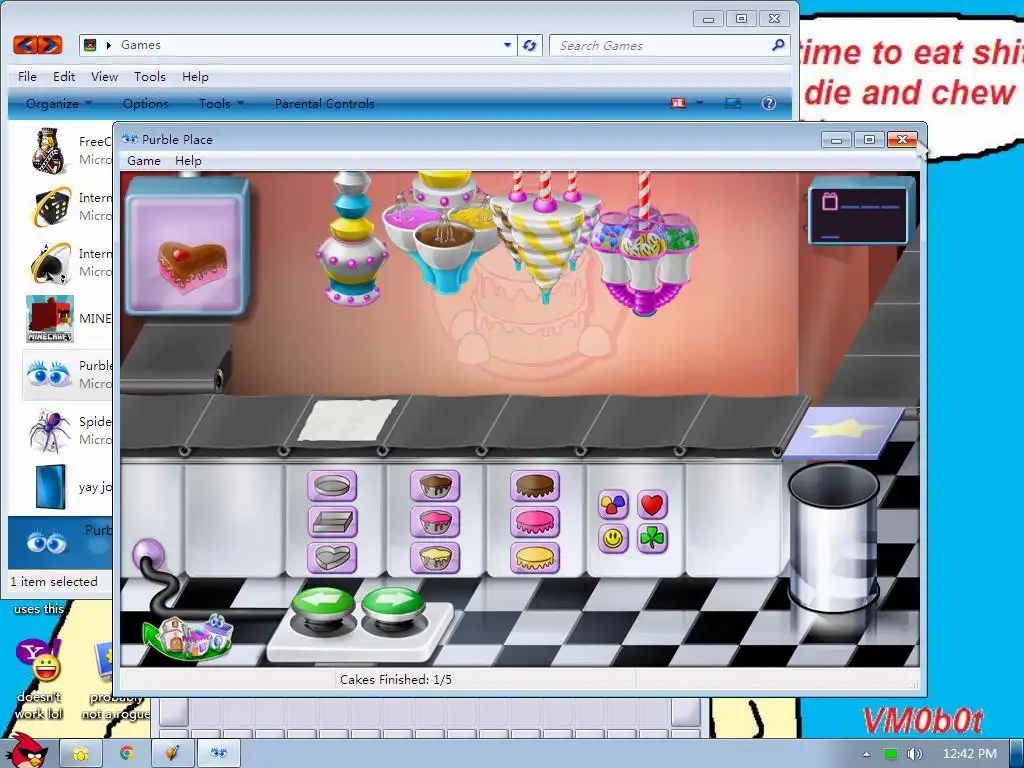Open the File menu in Games window
Screen dimensions: 1024x768
[x=27, y=76]
